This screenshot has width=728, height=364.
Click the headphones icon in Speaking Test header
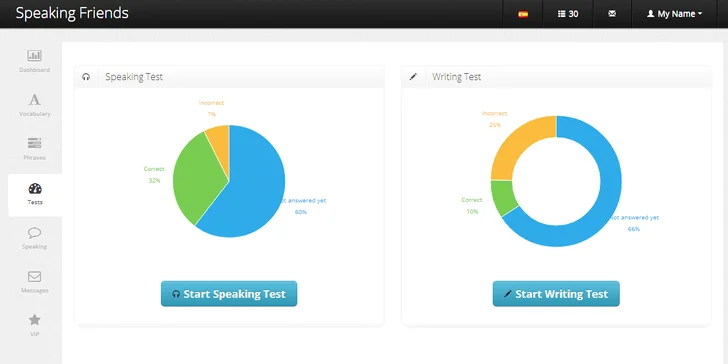[86, 77]
